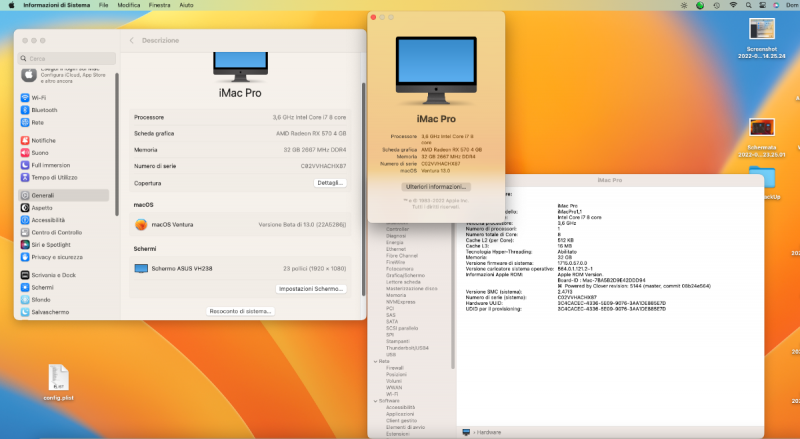The height and width of the screenshot is (439, 800).
Task: Open Spotlight search in menu bar
Action: (748, 5)
